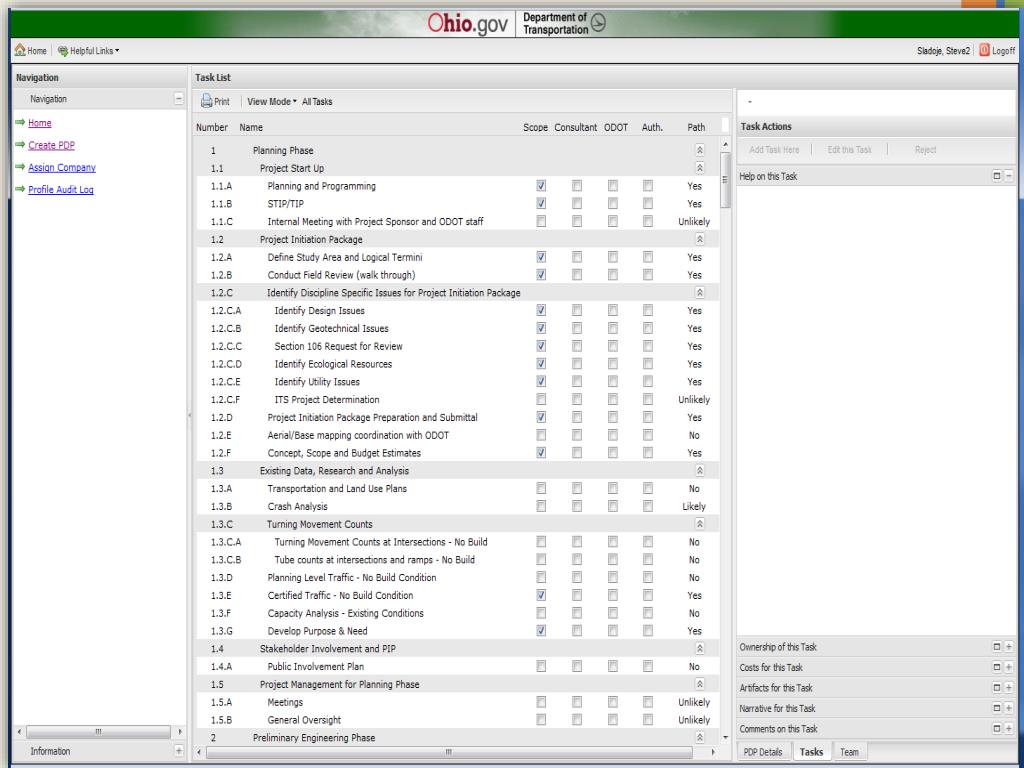Click the Print icon in Task List
Image resolution: width=1024 pixels, height=768 pixels.
pos(206,101)
